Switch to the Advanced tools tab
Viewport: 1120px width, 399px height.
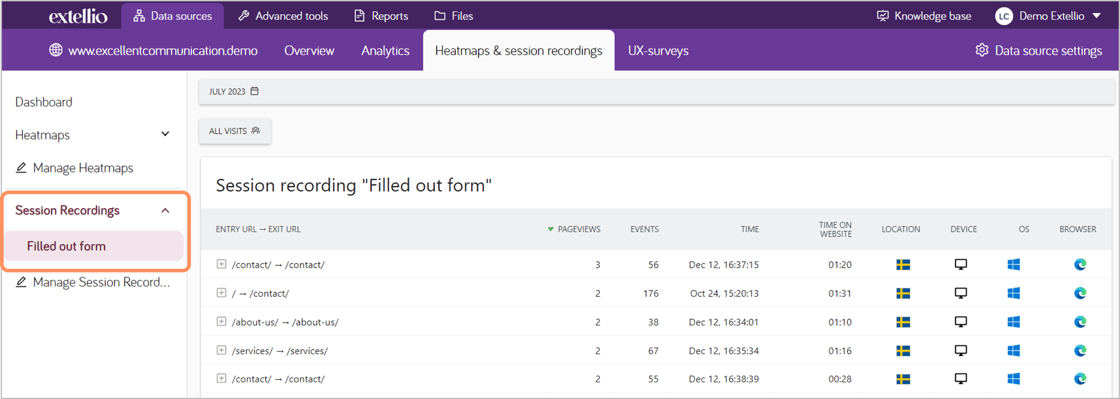pyautogui.click(x=283, y=16)
